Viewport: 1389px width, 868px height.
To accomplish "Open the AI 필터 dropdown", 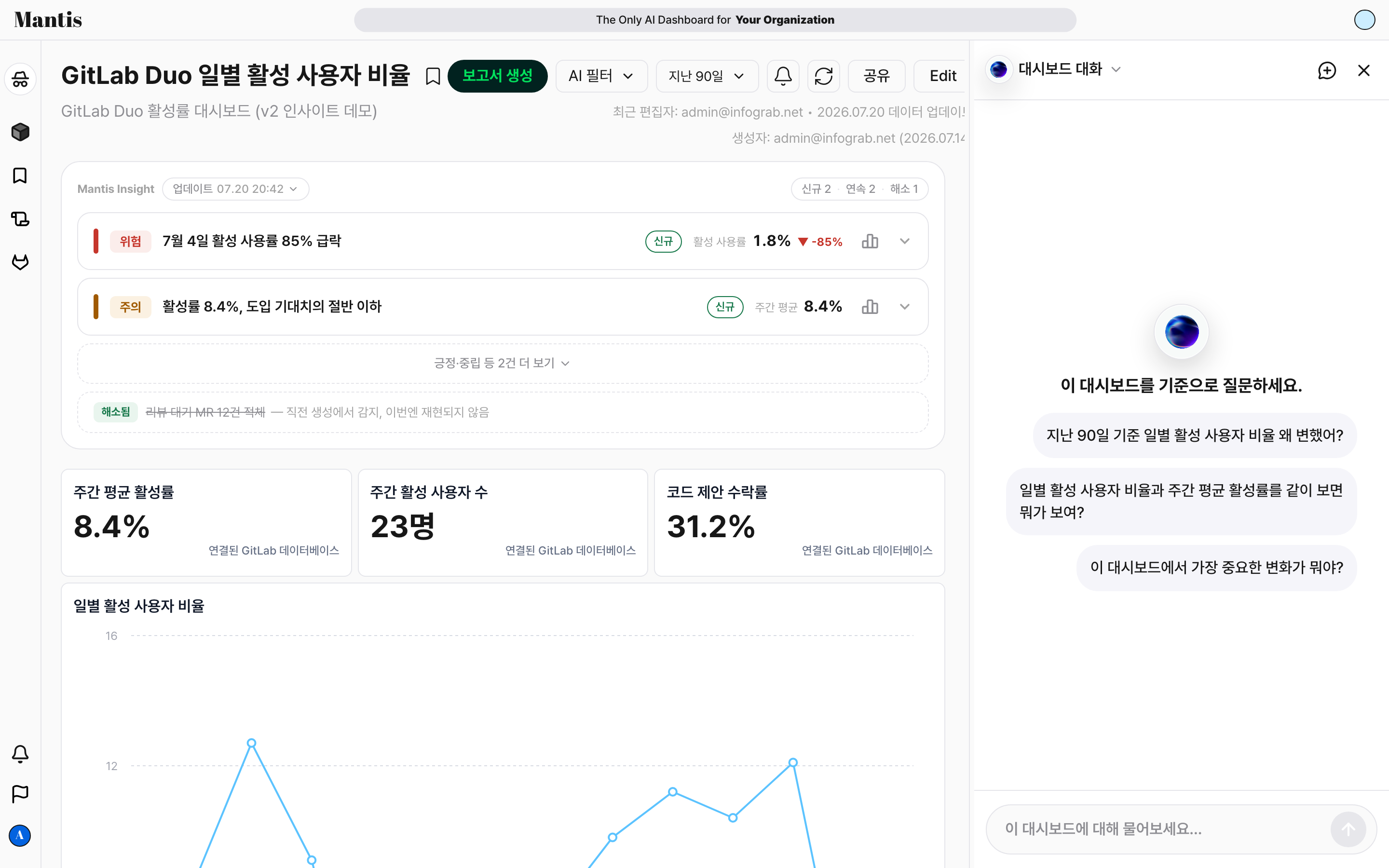I will click(x=601, y=76).
